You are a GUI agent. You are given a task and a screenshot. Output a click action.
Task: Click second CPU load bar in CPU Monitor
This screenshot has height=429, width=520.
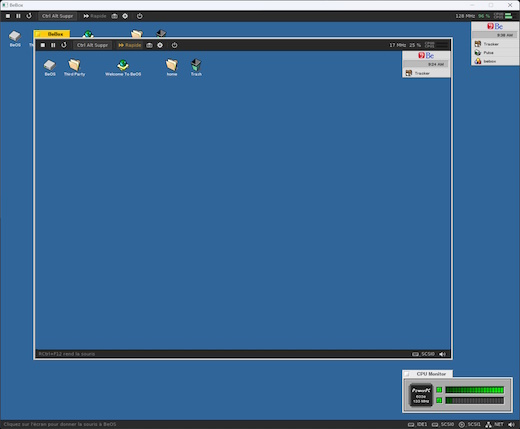[475, 400]
